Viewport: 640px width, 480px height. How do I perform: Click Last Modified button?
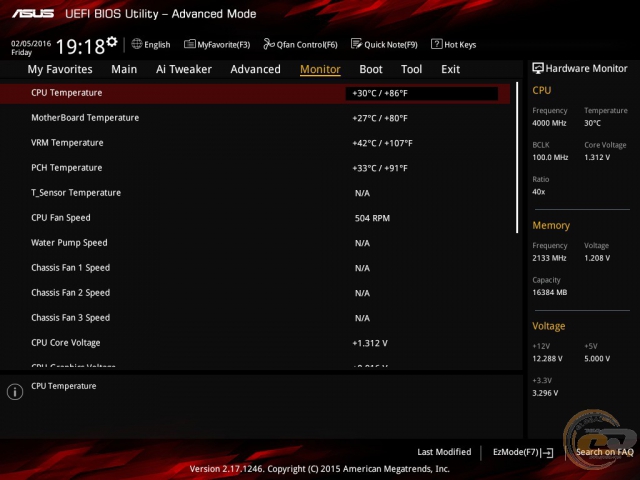pyautogui.click(x=444, y=452)
